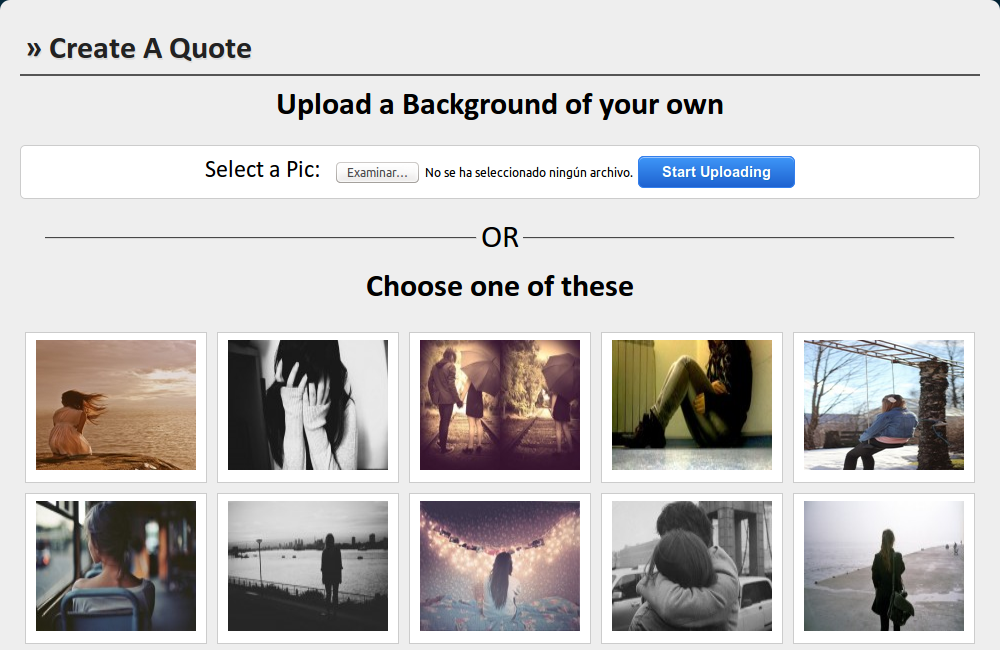Select the girl by the sea at sunset thumbnail
The width and height of the screenshot is (1000, 650).
pos(116,405)
